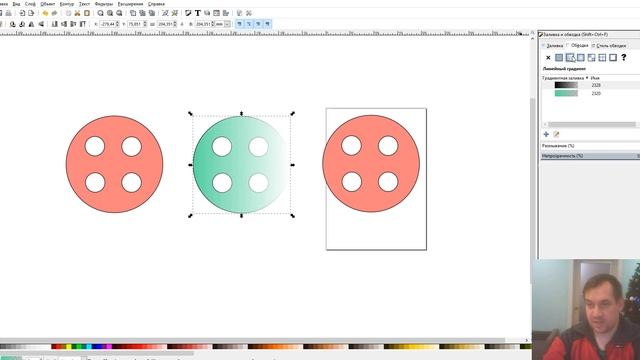Open the Справка menu
Screen dimensions: 640x360
coord(156,4)
